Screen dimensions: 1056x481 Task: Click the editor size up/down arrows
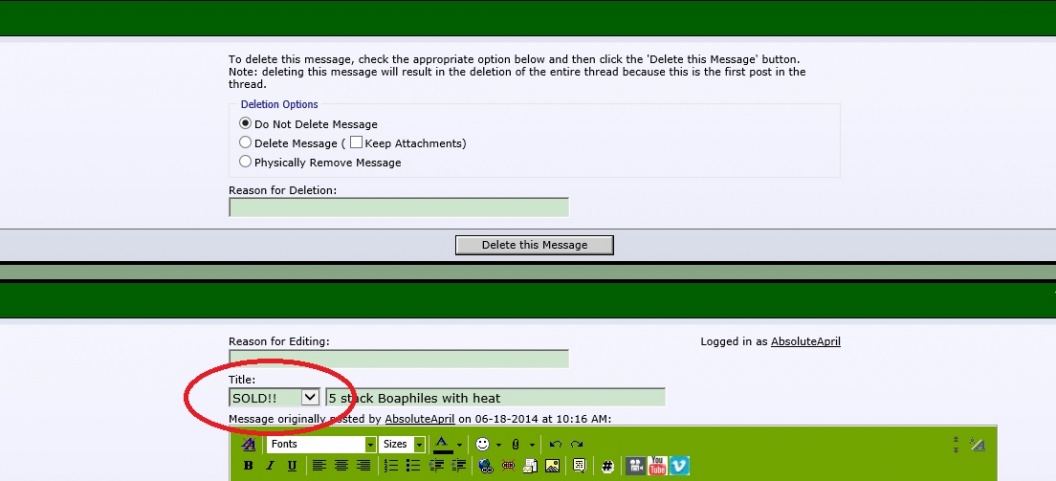[956, 444]
